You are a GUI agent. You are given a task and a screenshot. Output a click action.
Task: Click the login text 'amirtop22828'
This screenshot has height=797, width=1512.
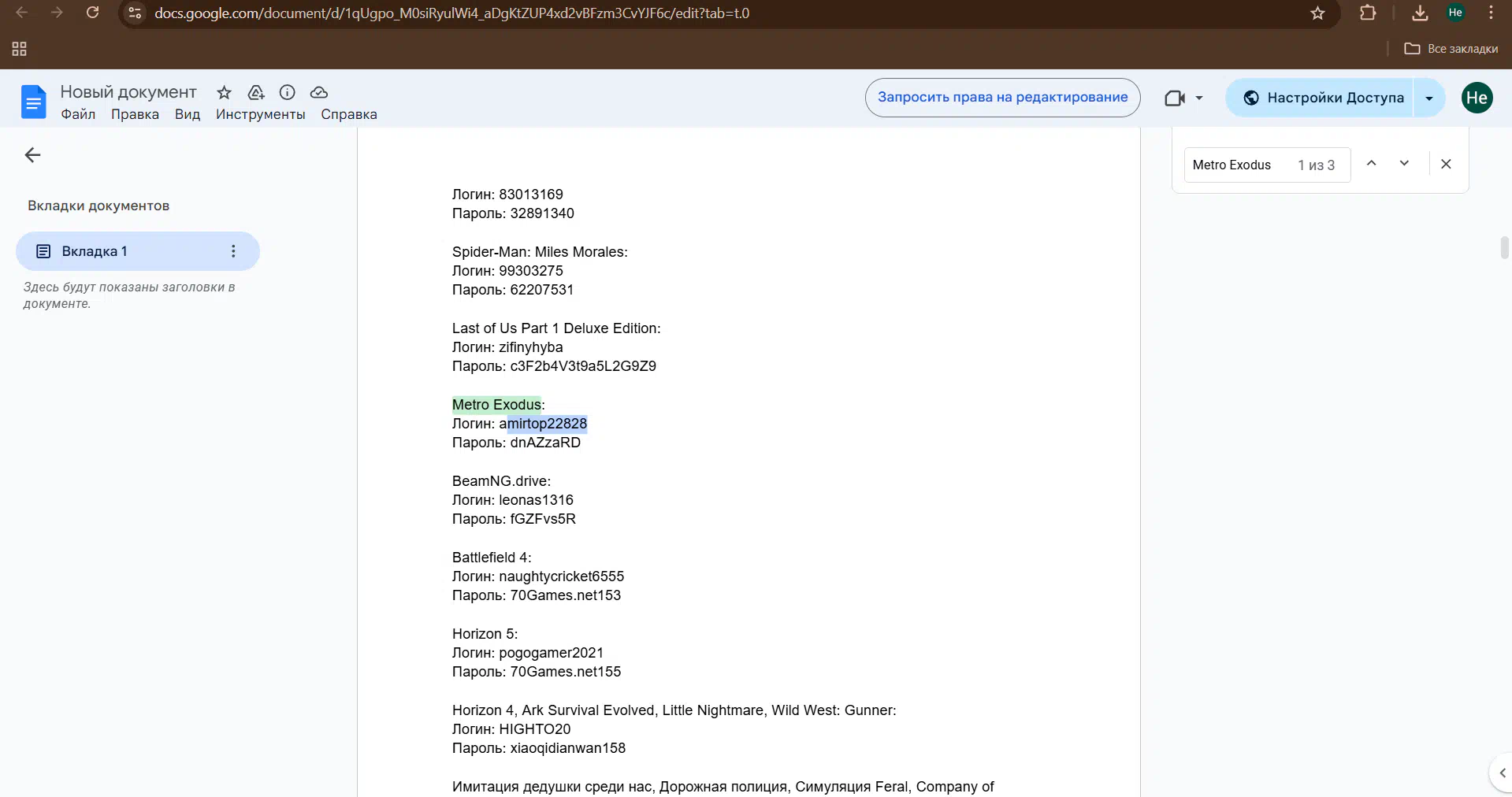point(543,424)
